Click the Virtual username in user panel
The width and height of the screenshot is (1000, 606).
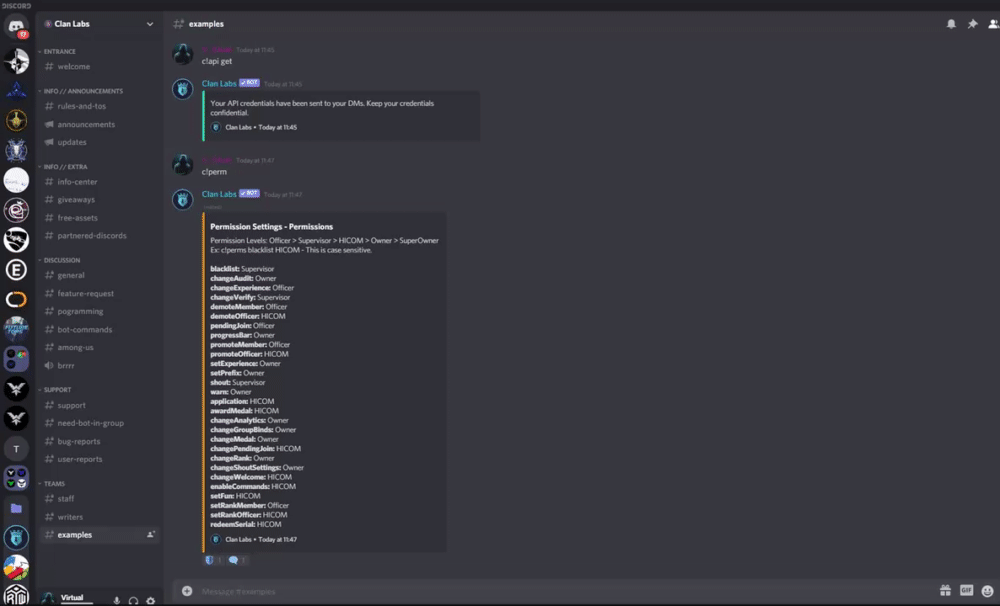click(72, 598)
